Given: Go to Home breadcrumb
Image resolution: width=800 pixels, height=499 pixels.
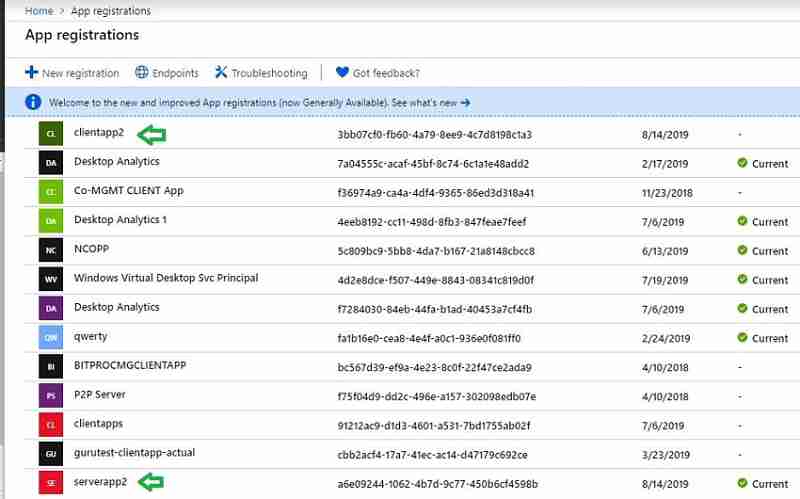Looking at the screenshot, I should 39,11.
